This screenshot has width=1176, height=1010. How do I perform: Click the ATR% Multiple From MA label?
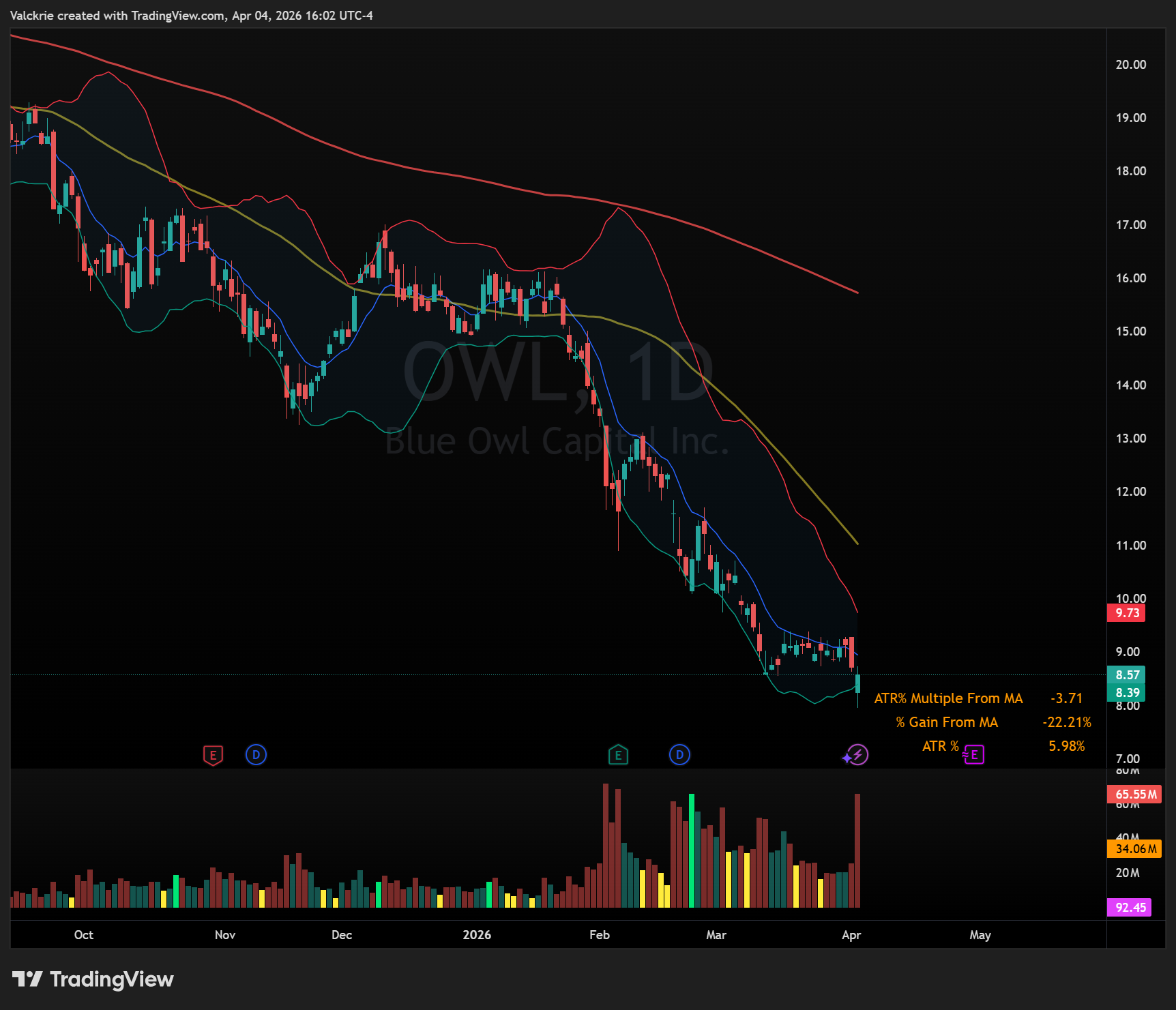click(948, 698)
